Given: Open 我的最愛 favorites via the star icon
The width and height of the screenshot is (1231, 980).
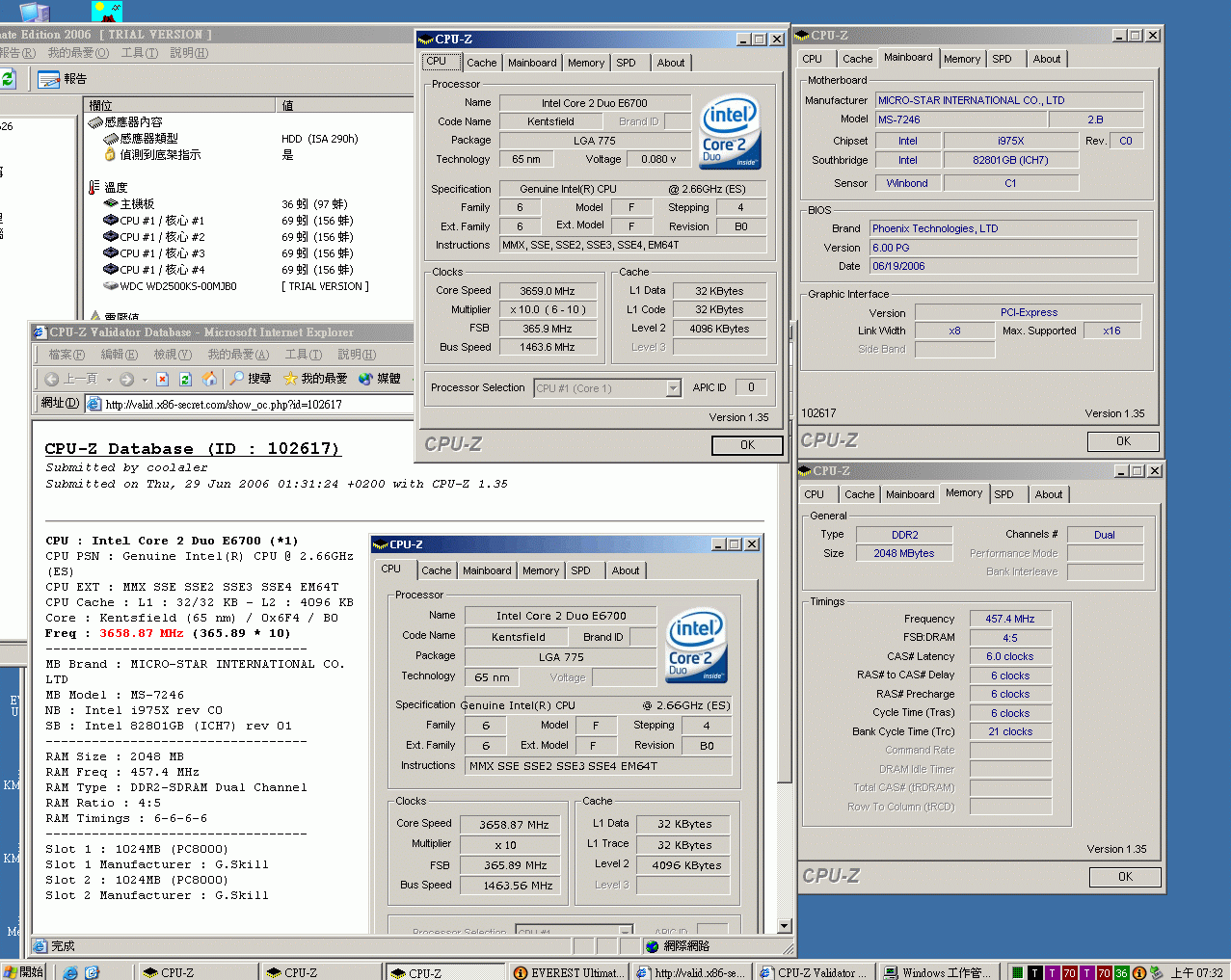Looking at the screenshot, I should coord(291,379).
